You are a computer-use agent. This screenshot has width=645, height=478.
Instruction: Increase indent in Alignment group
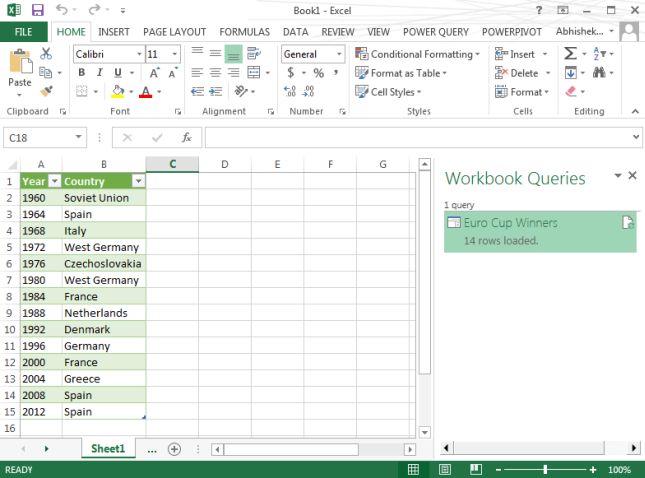click(x=216, y=91)
